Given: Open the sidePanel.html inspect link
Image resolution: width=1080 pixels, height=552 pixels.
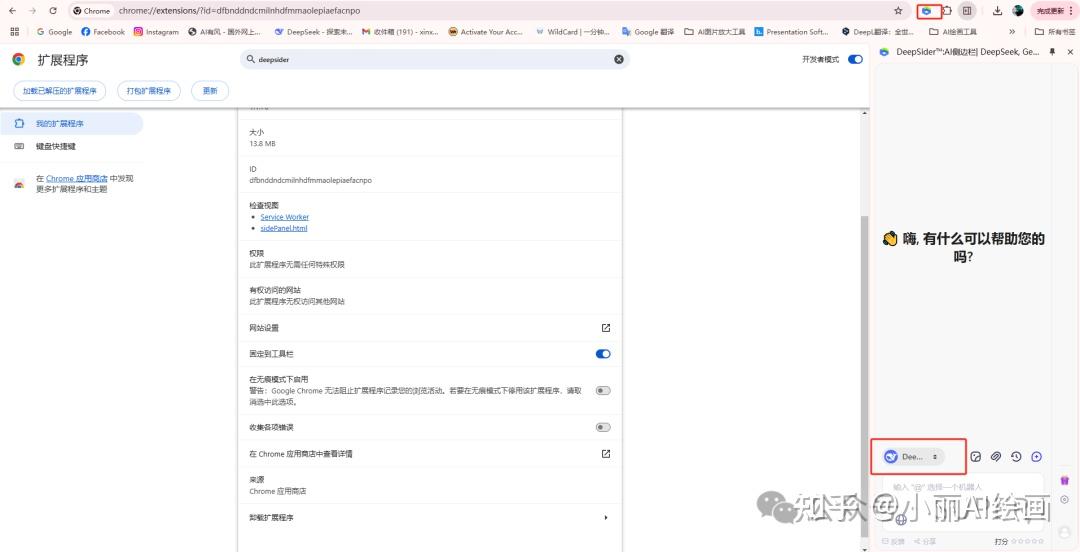Looking at the screenshot, I should click(284, 228).
